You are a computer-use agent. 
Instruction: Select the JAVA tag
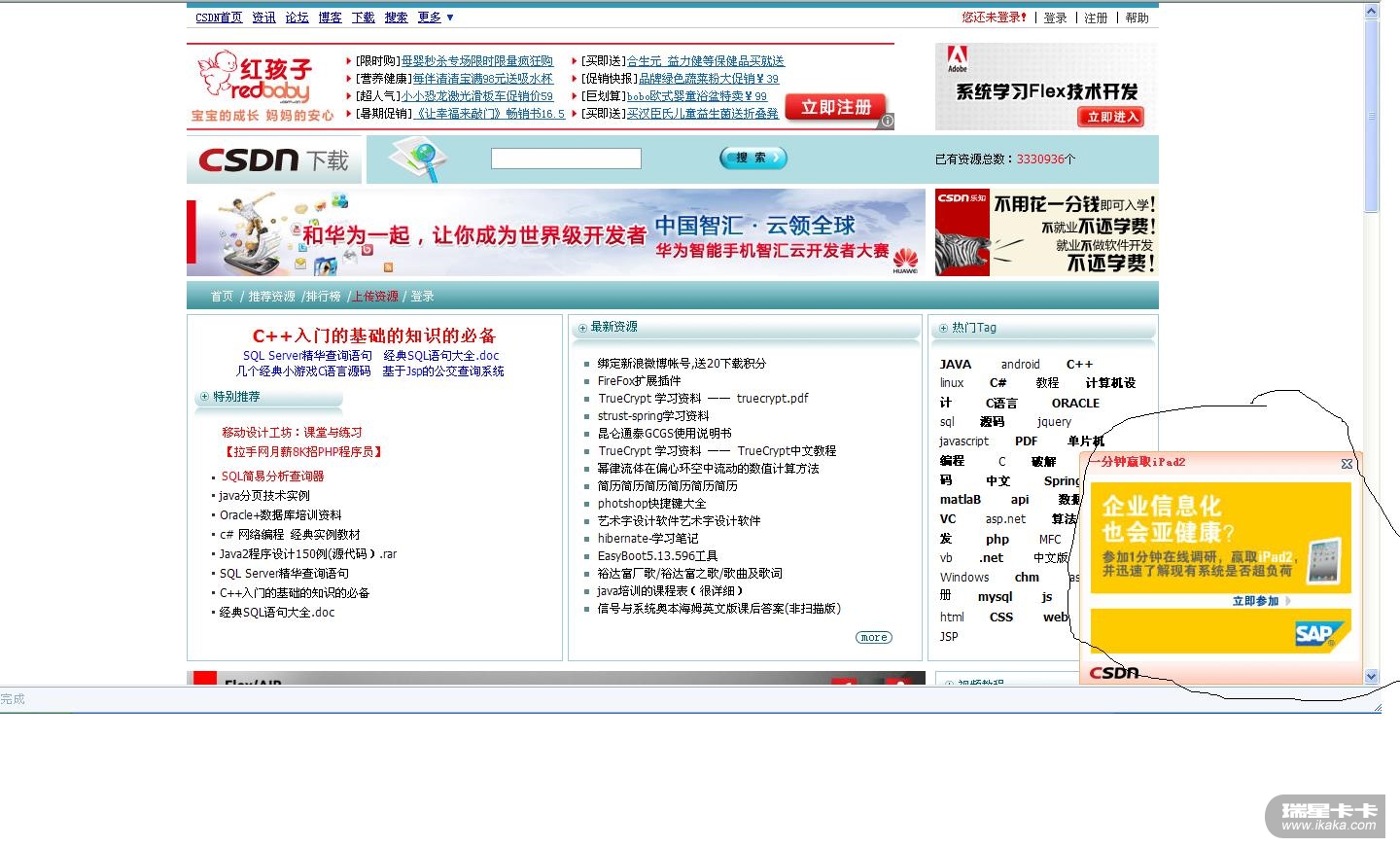(956, 365)
